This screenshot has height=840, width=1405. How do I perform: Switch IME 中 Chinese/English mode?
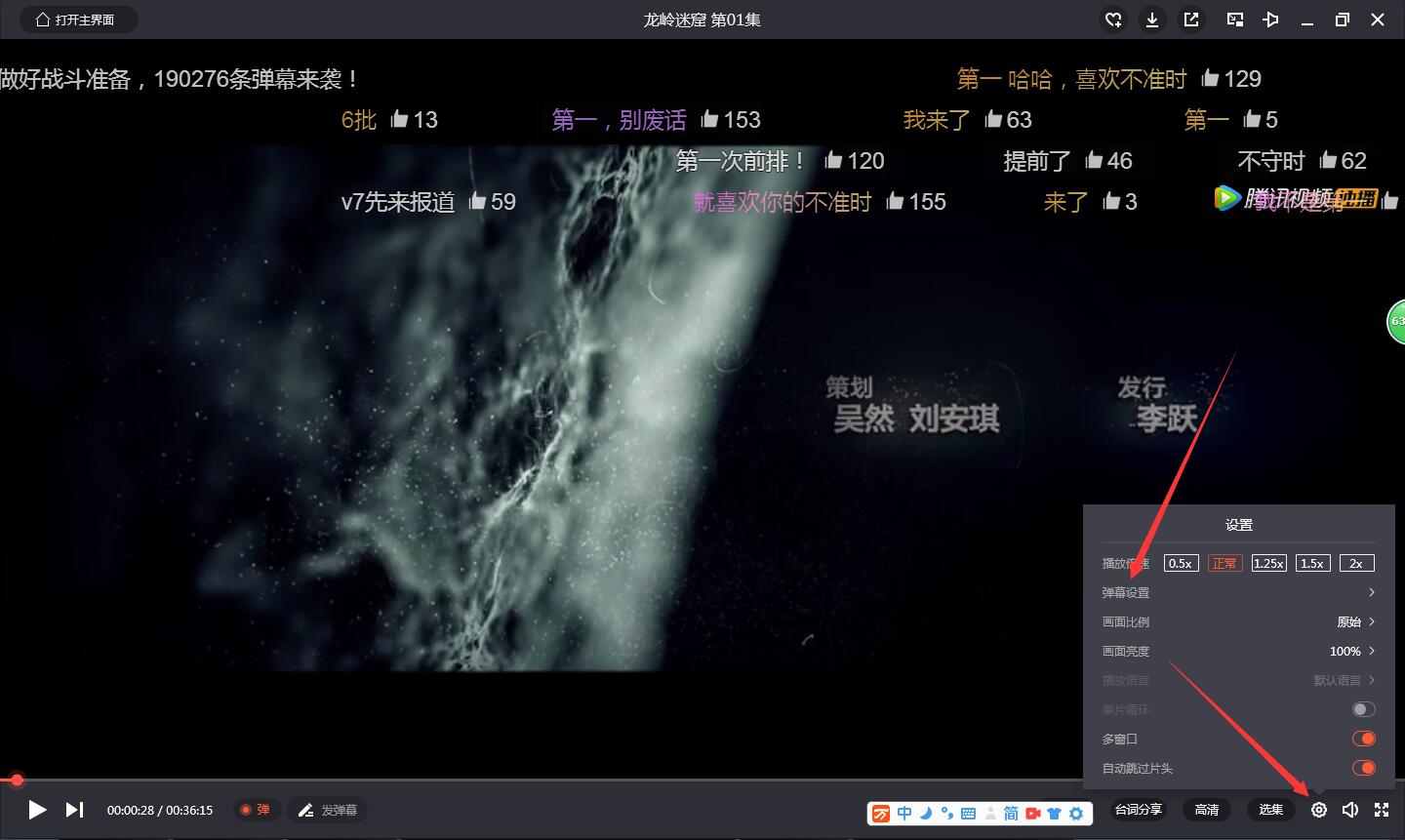point(904,813)
